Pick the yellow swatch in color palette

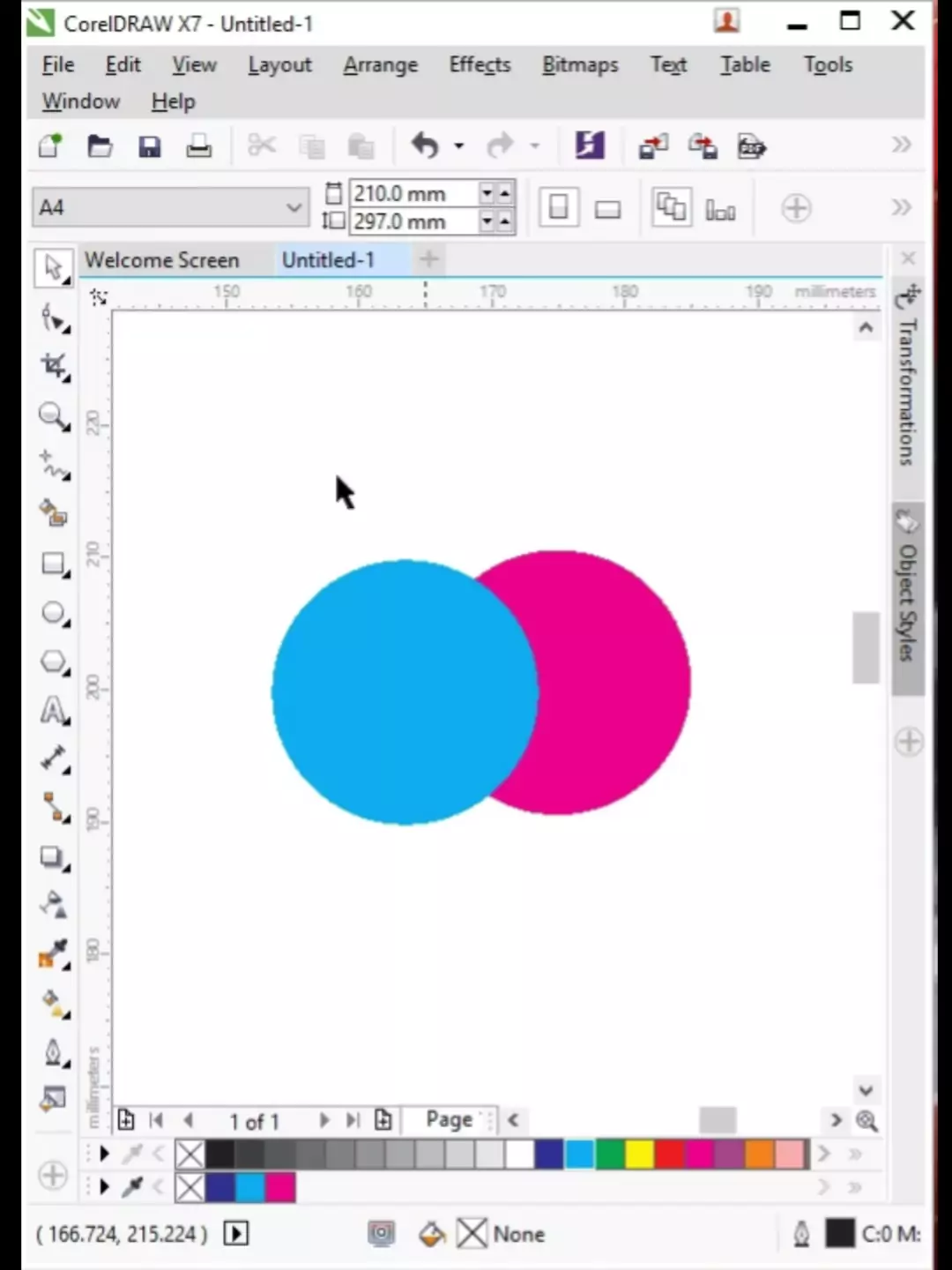(639, 1154)
